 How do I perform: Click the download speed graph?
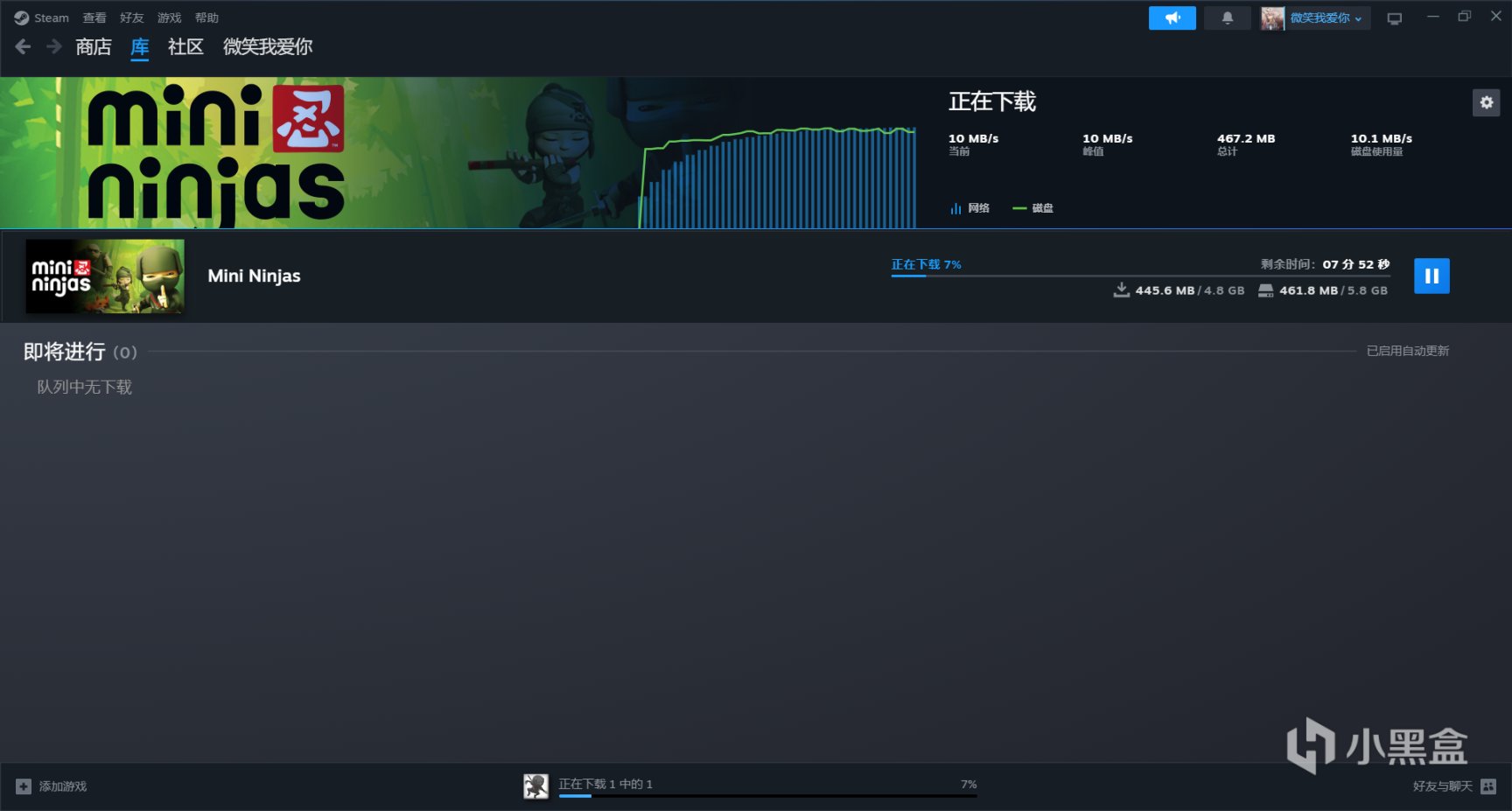[778, 178]
